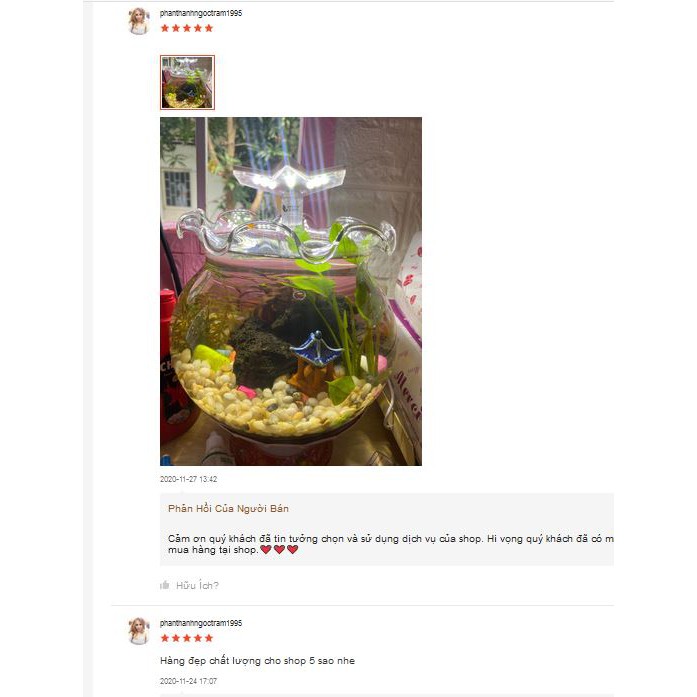Open avatar beside the "Hàng đẹp" review

pos(139,631)
